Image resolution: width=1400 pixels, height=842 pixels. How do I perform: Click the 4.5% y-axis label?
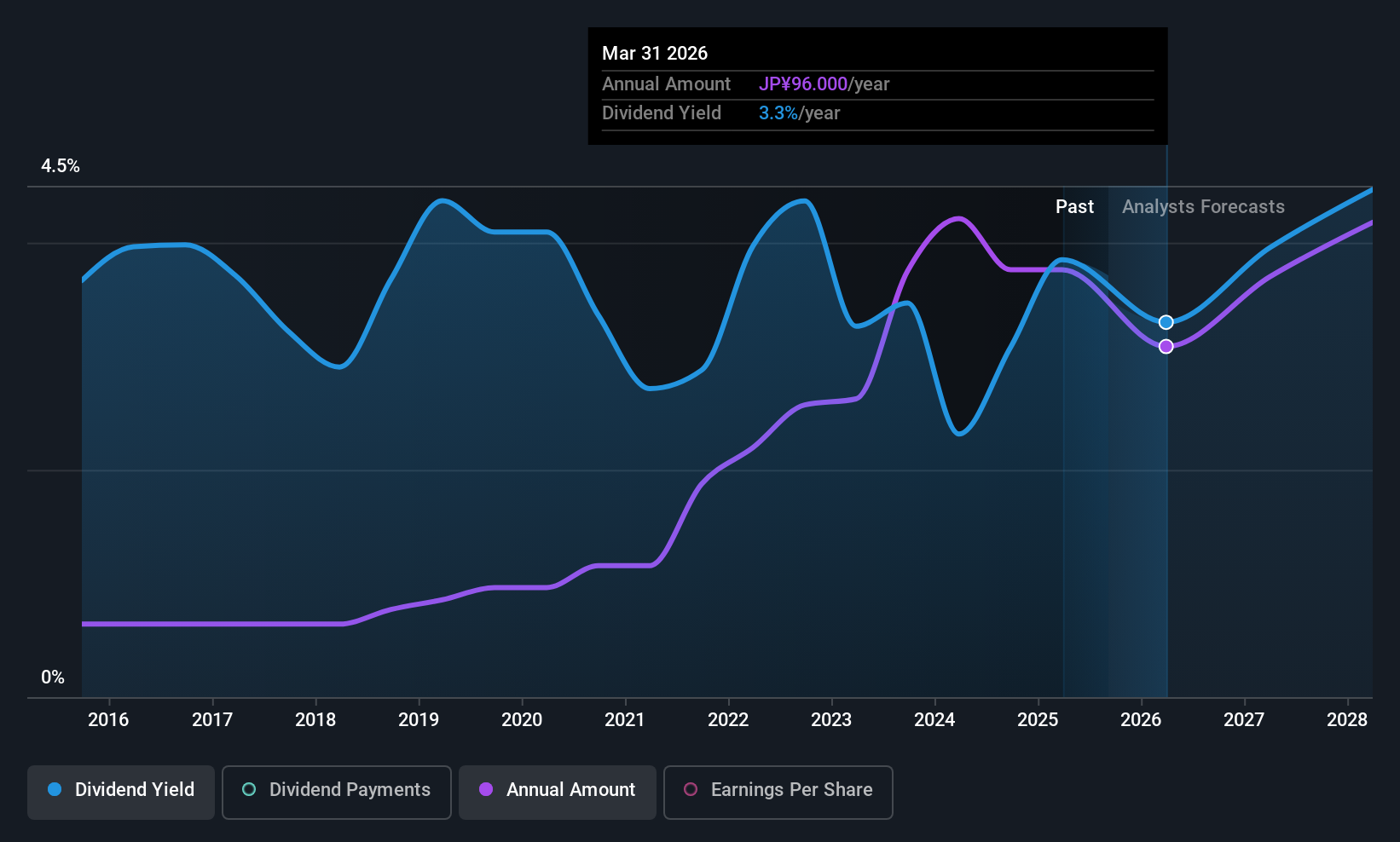[61, 166]
